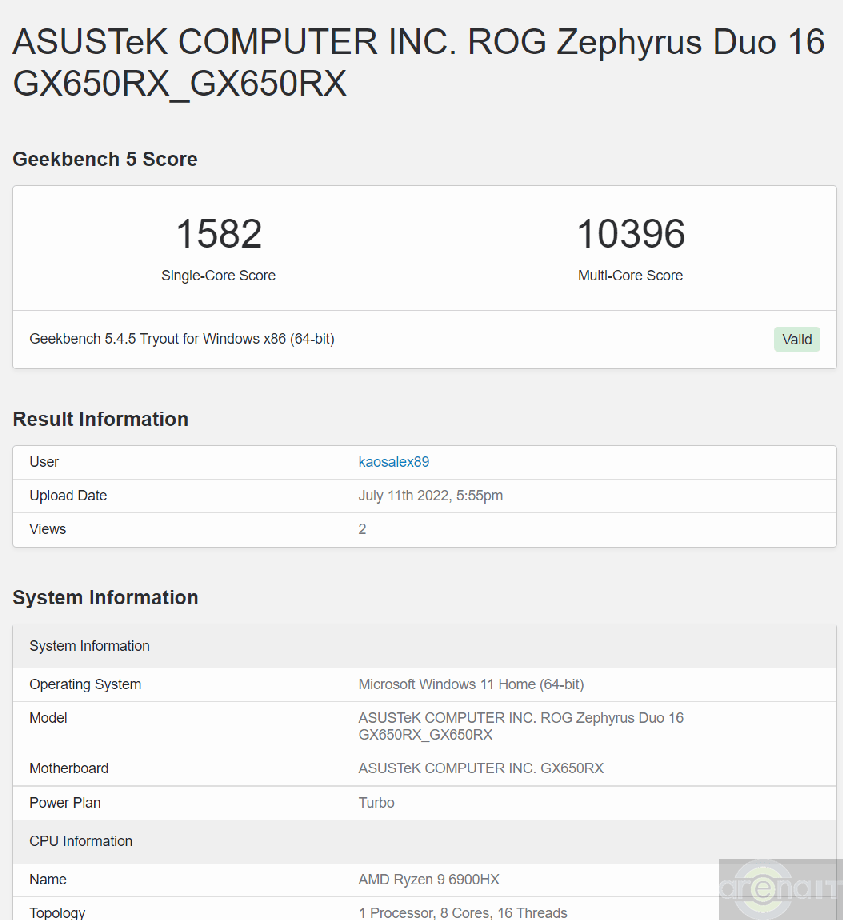Click the upload date July 11th 2022
The image size is (843, 920).
point(430,496)
